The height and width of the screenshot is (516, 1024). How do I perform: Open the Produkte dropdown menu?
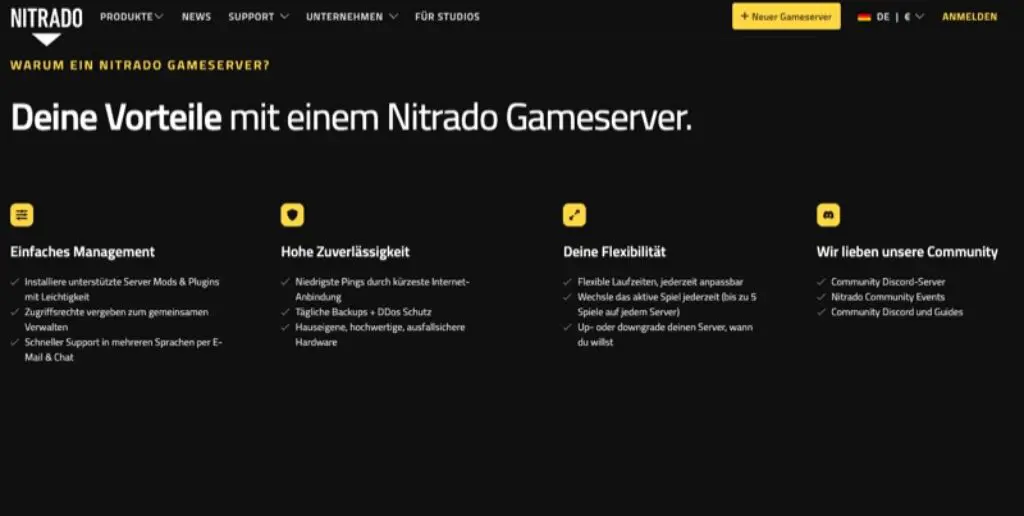tap(131, 17)
